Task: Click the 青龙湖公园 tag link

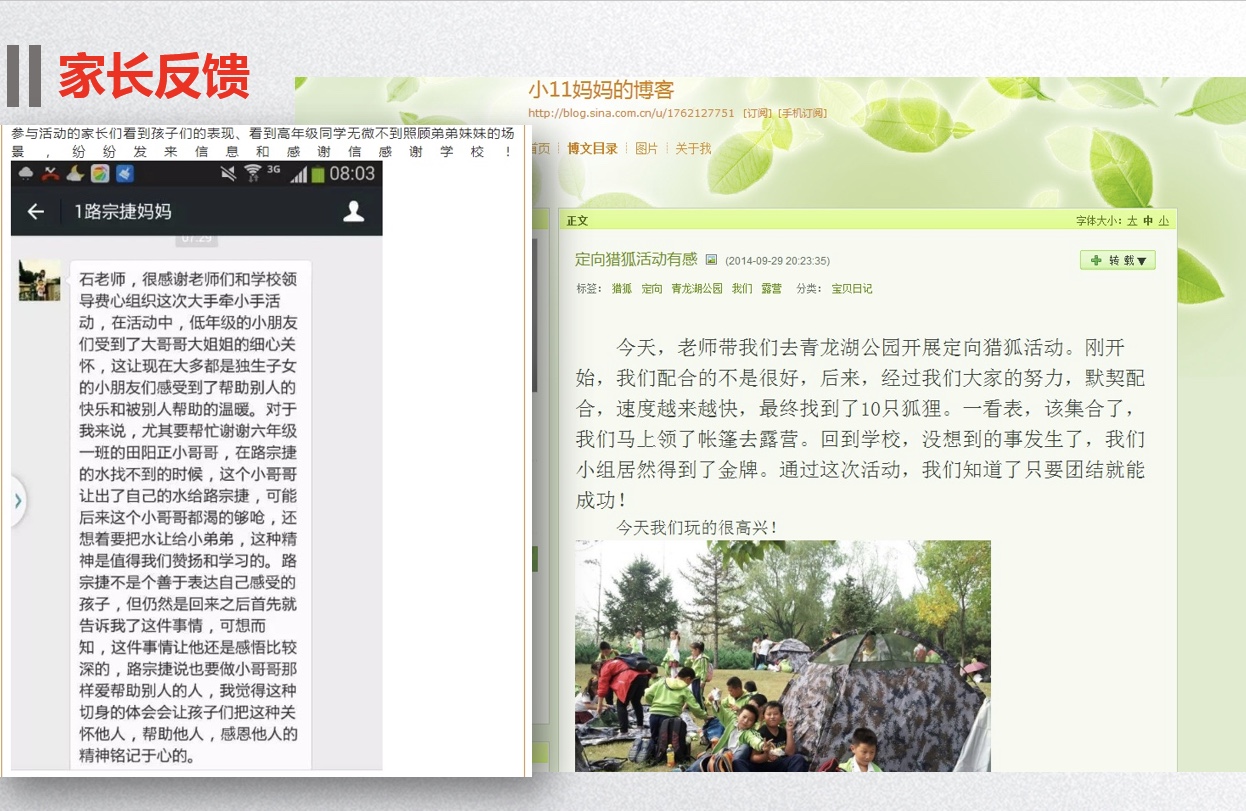Action: pyautogui.click(x=696, y=289)
